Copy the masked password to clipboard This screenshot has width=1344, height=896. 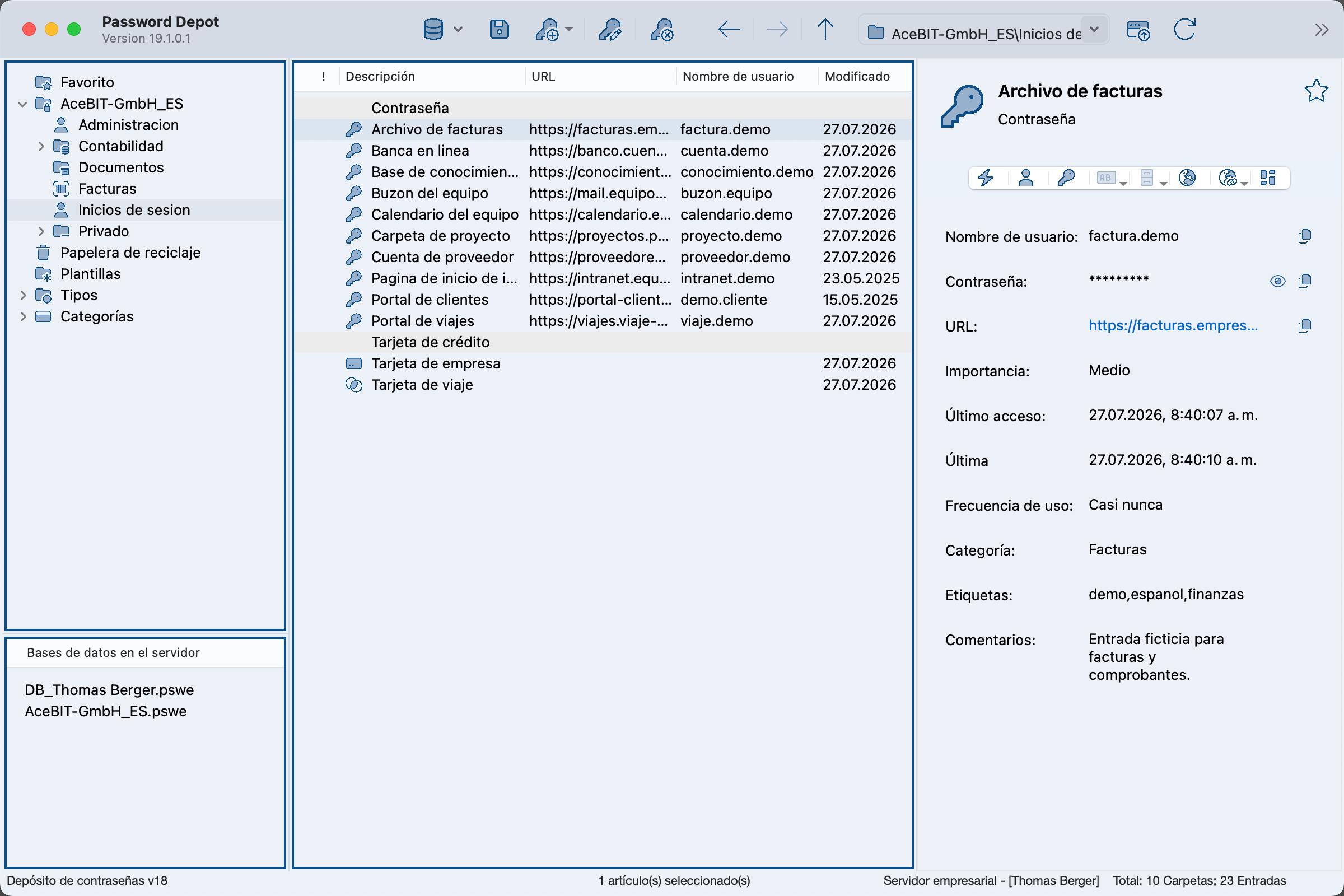(1305, 281)
